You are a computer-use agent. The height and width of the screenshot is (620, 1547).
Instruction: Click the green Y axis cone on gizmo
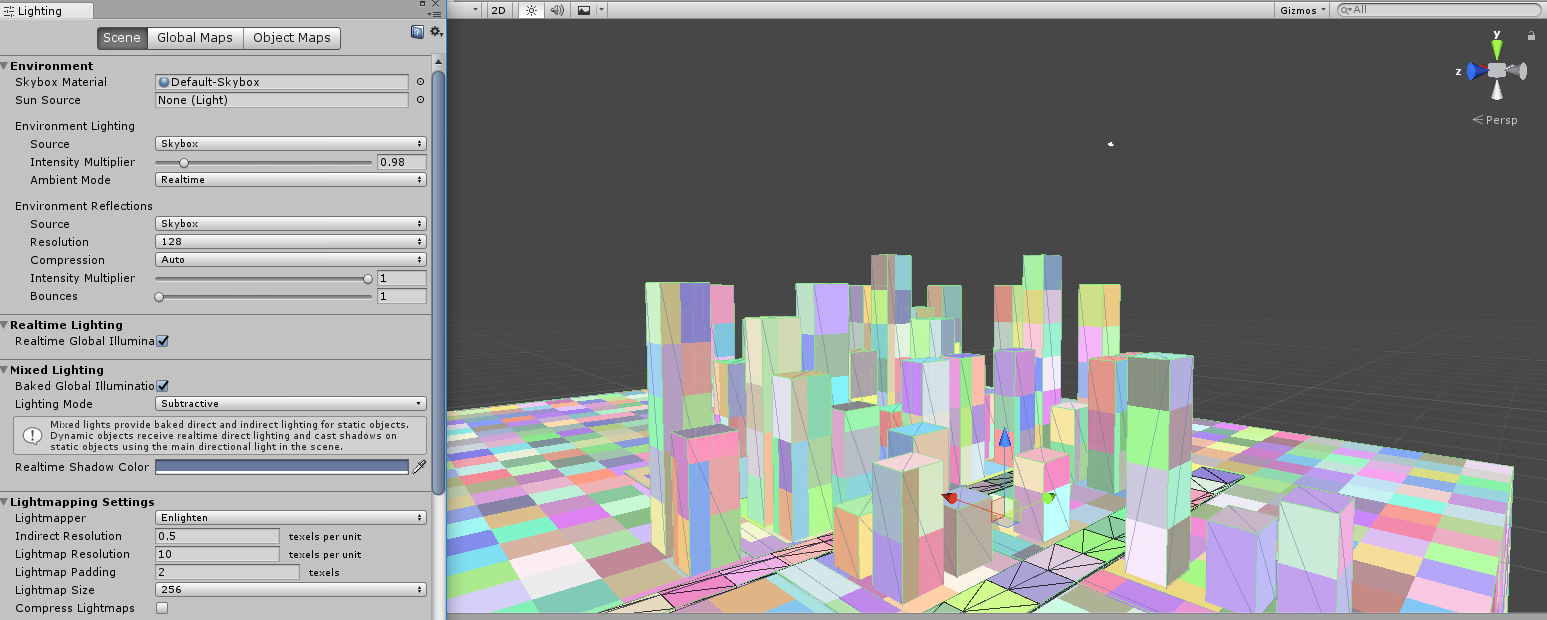1497,48
